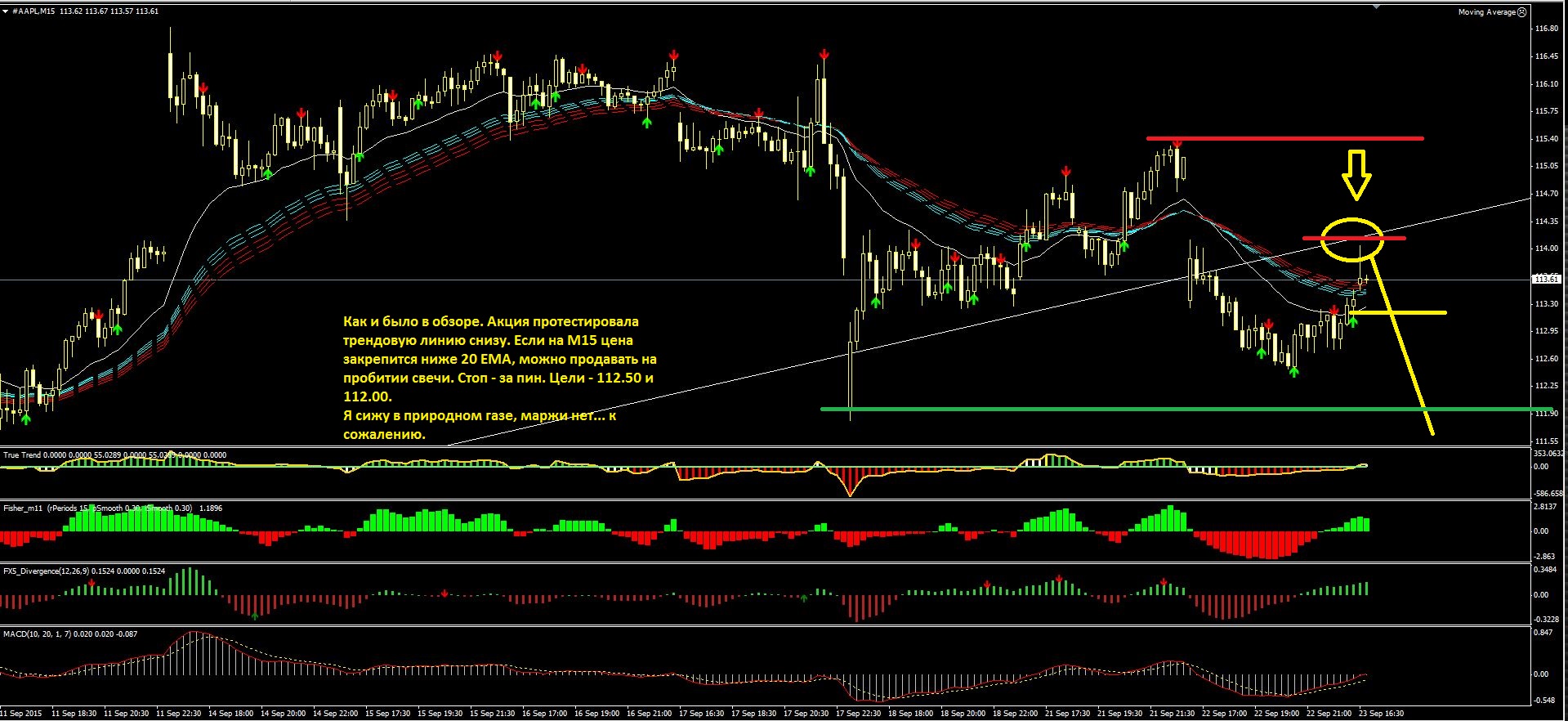
Task: Click the -0.548 MACD scale value
Action: (1544, 701)
